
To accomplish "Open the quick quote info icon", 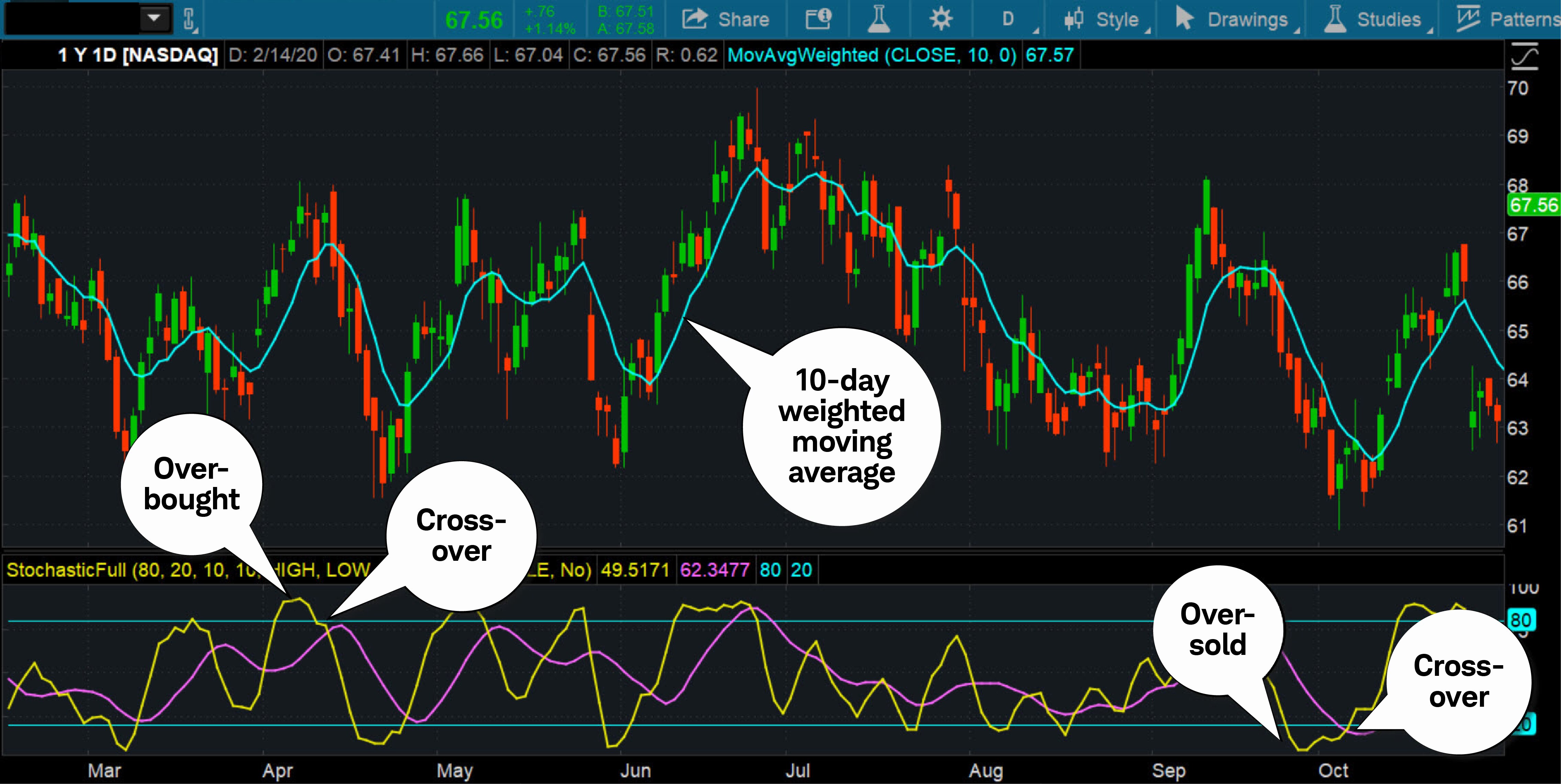I will click(818, 19).
